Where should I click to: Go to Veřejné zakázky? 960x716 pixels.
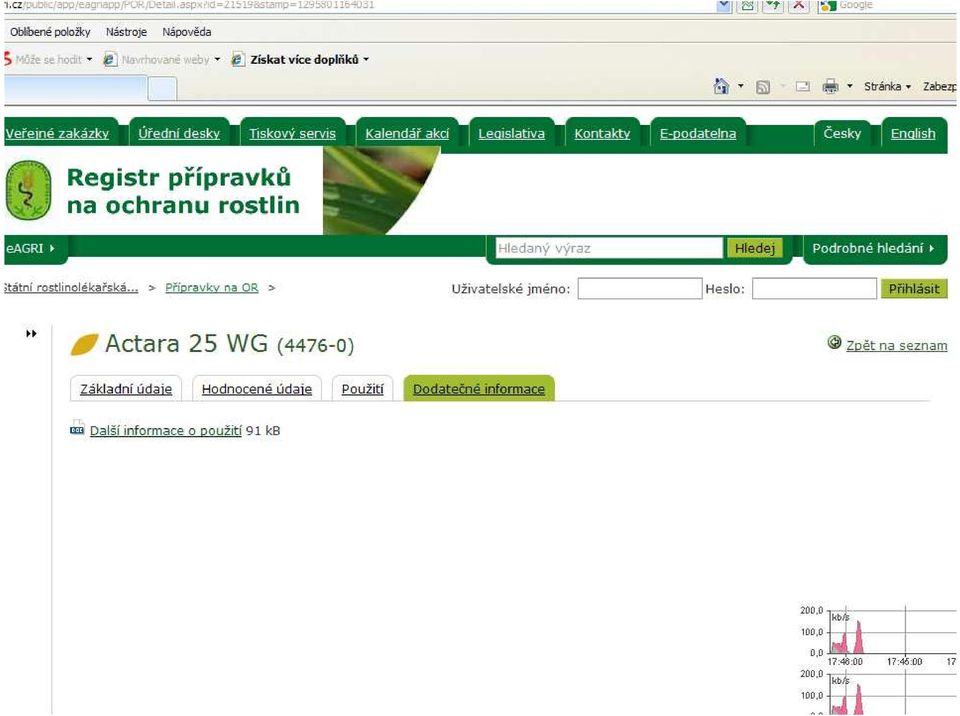click(57, 134)
